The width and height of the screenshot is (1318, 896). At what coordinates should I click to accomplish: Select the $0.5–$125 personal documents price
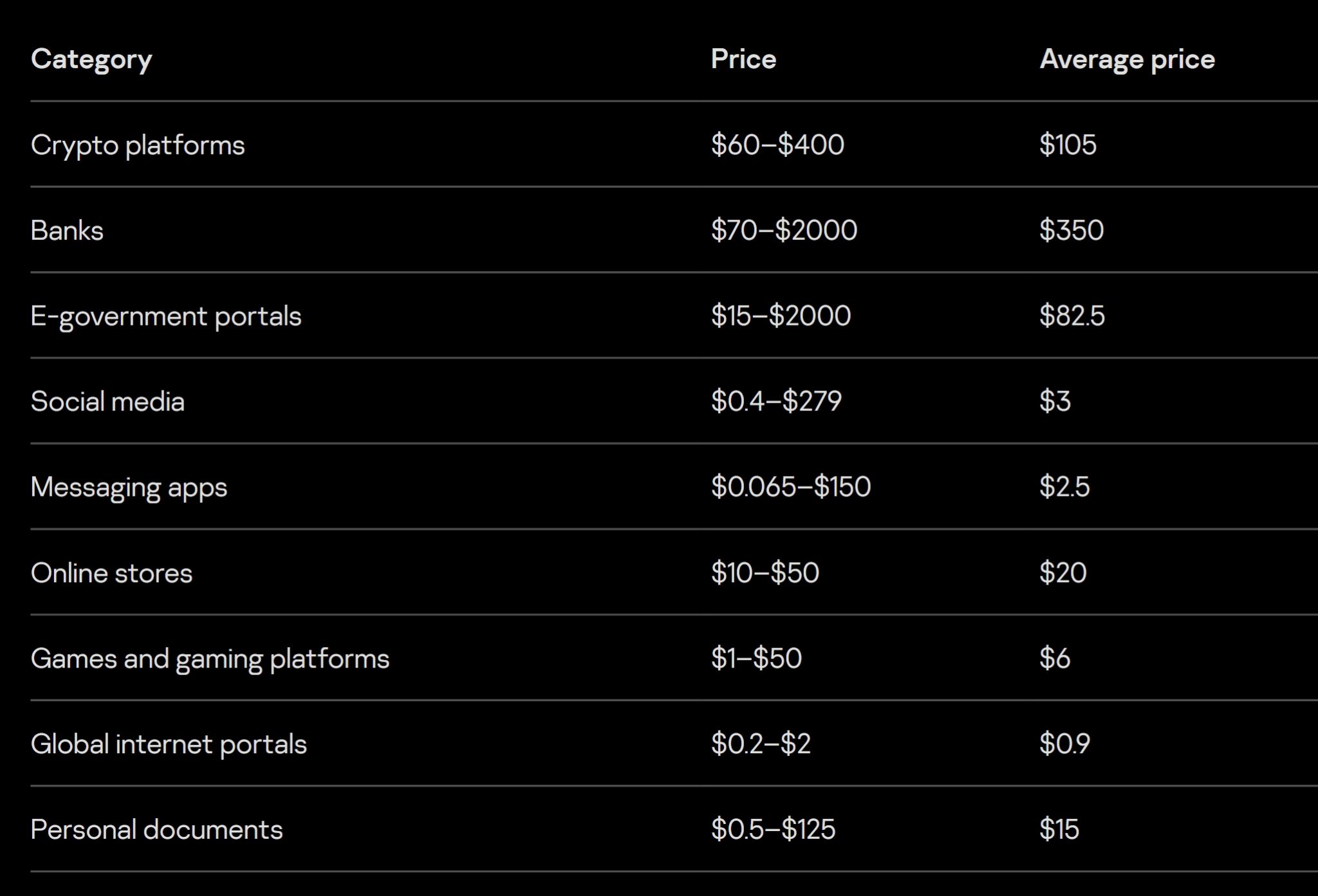pos(773,829)
